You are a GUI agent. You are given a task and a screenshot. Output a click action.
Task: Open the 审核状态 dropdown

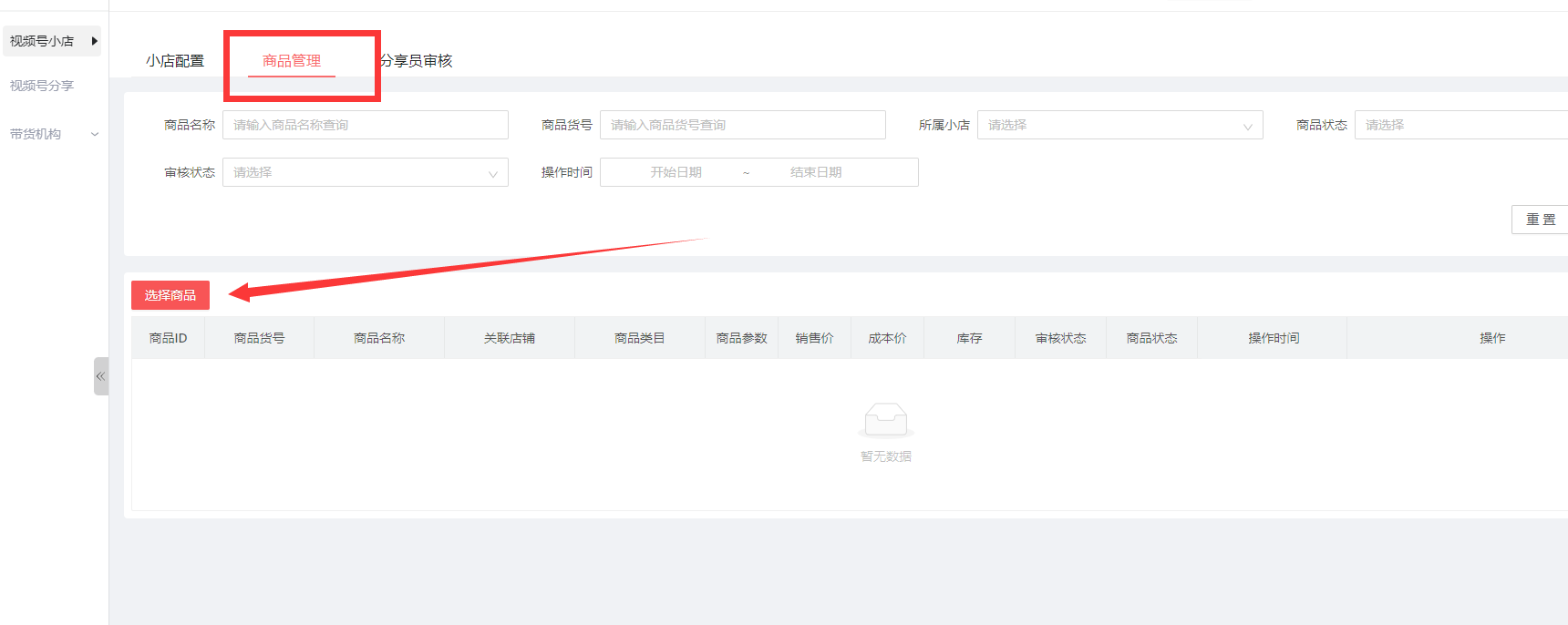(365, 172)
